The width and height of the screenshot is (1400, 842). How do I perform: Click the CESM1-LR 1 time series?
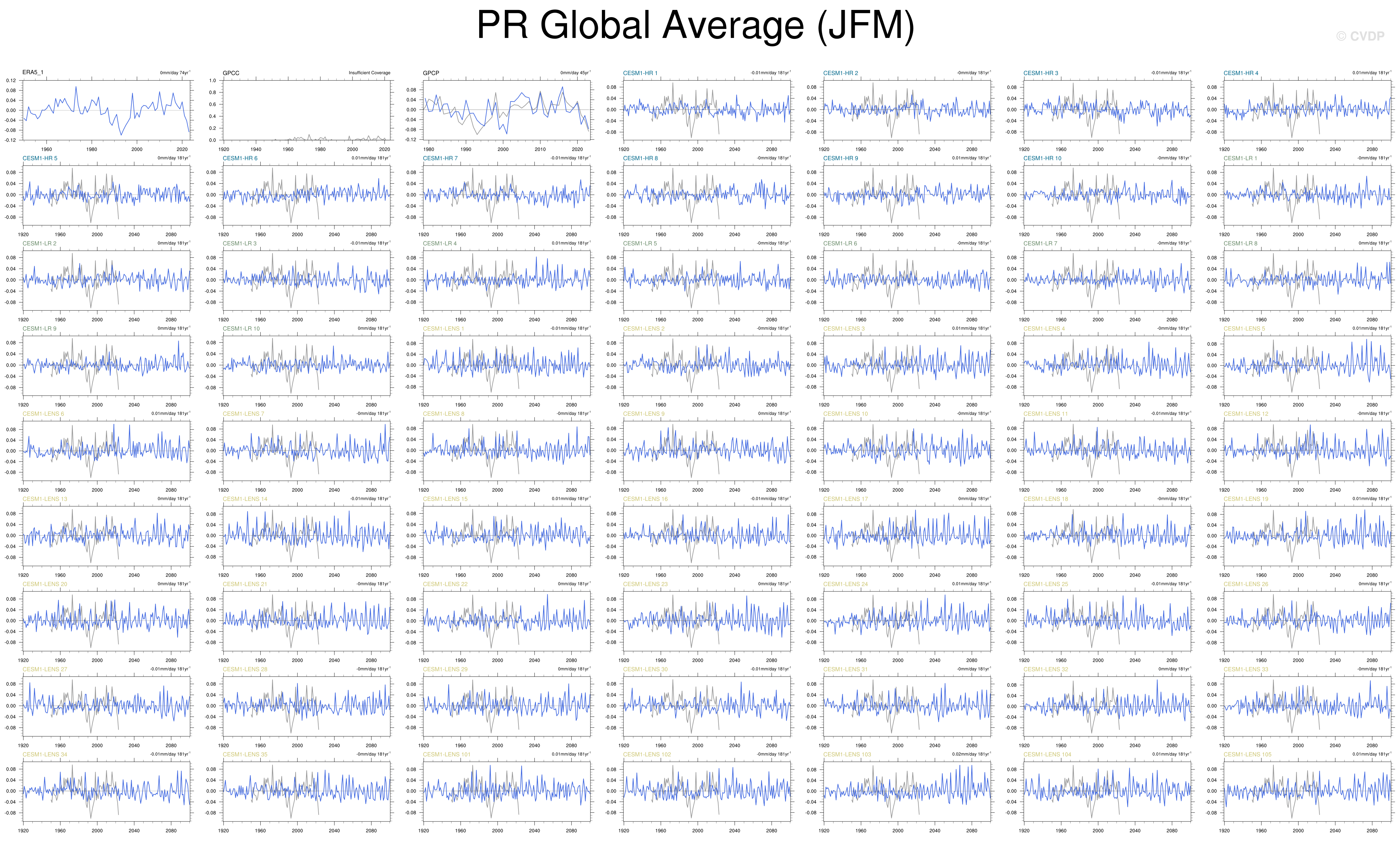[x=1308, y=195]
